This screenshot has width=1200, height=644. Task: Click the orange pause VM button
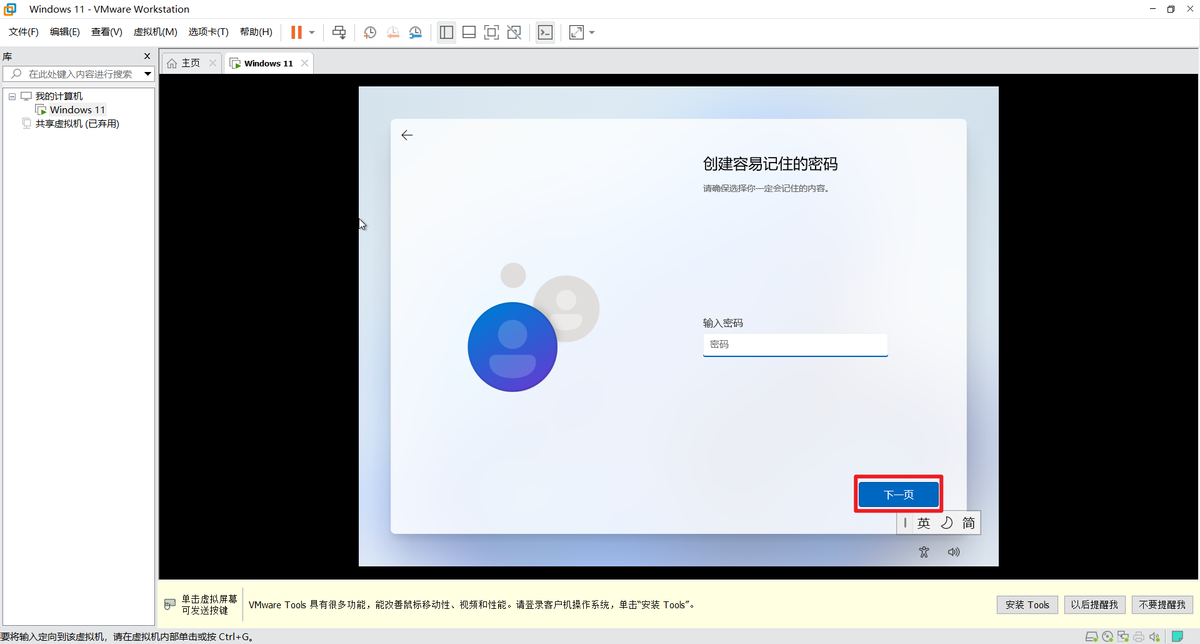pyautogui.click(x=296, y=32)
